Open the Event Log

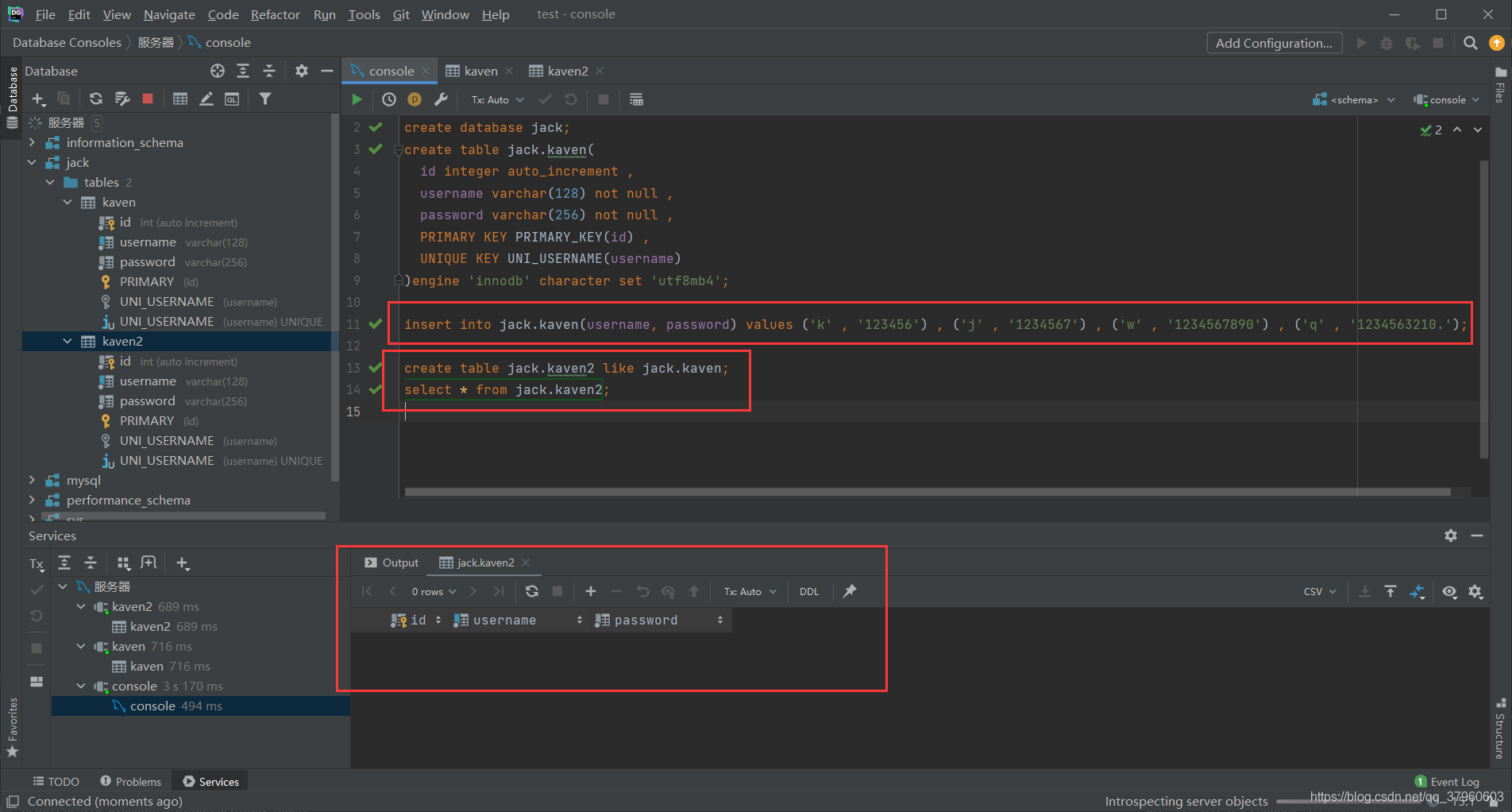1447,782
